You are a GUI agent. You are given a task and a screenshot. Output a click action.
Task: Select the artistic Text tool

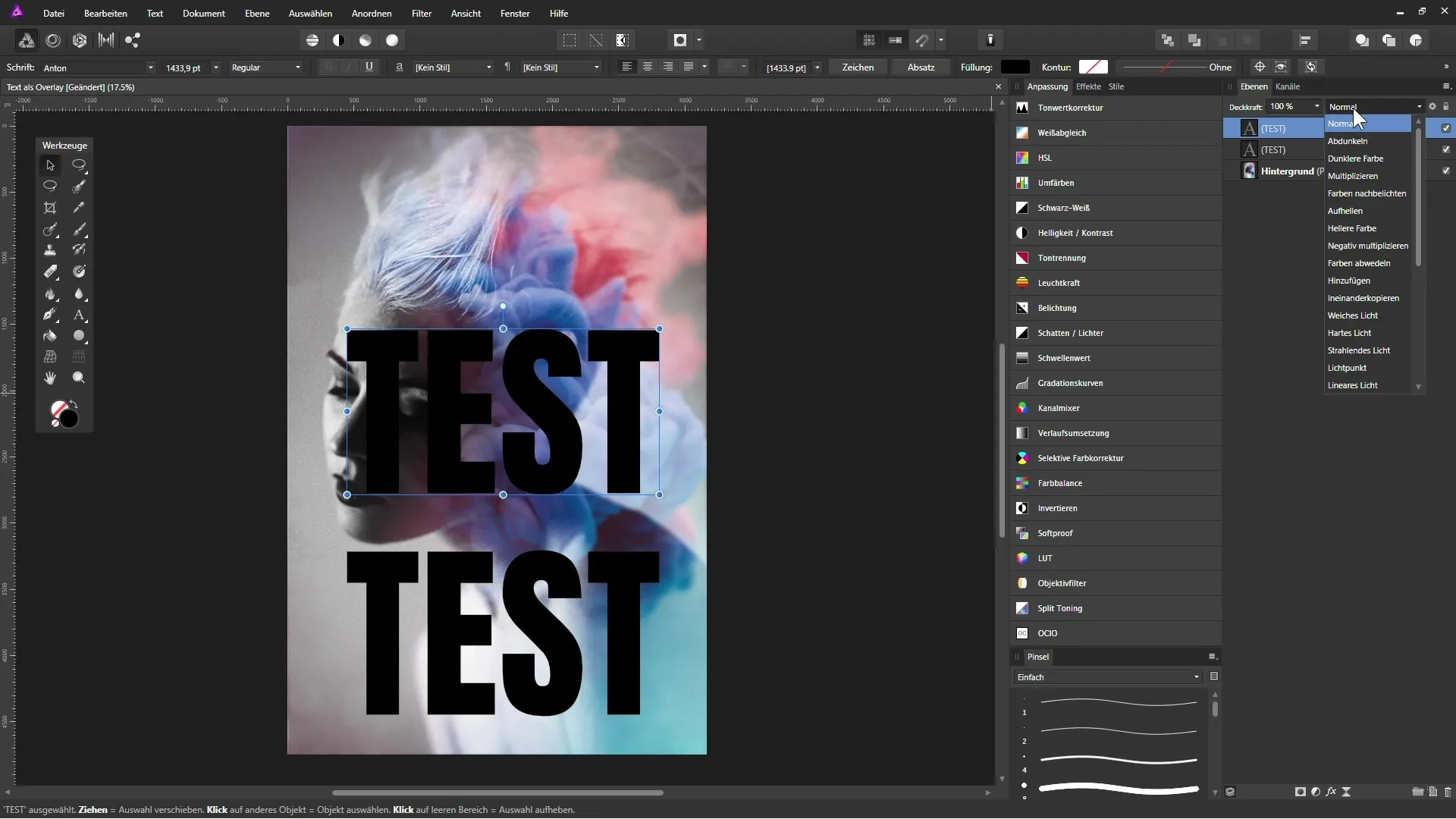(x=79, y=315)
